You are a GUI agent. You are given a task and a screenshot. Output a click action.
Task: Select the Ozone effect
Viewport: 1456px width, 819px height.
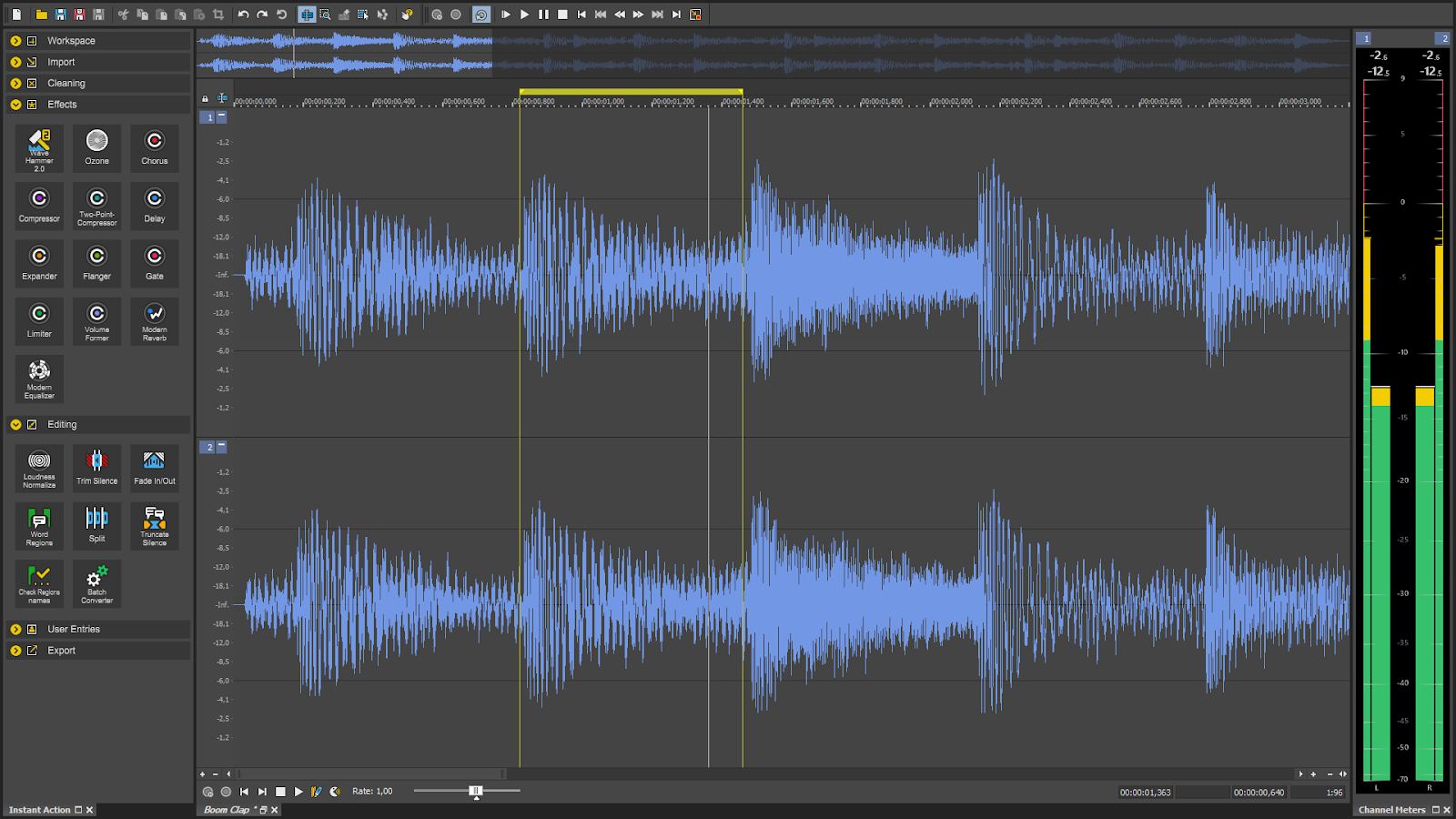pyautogui.click(x=96, y=147)
